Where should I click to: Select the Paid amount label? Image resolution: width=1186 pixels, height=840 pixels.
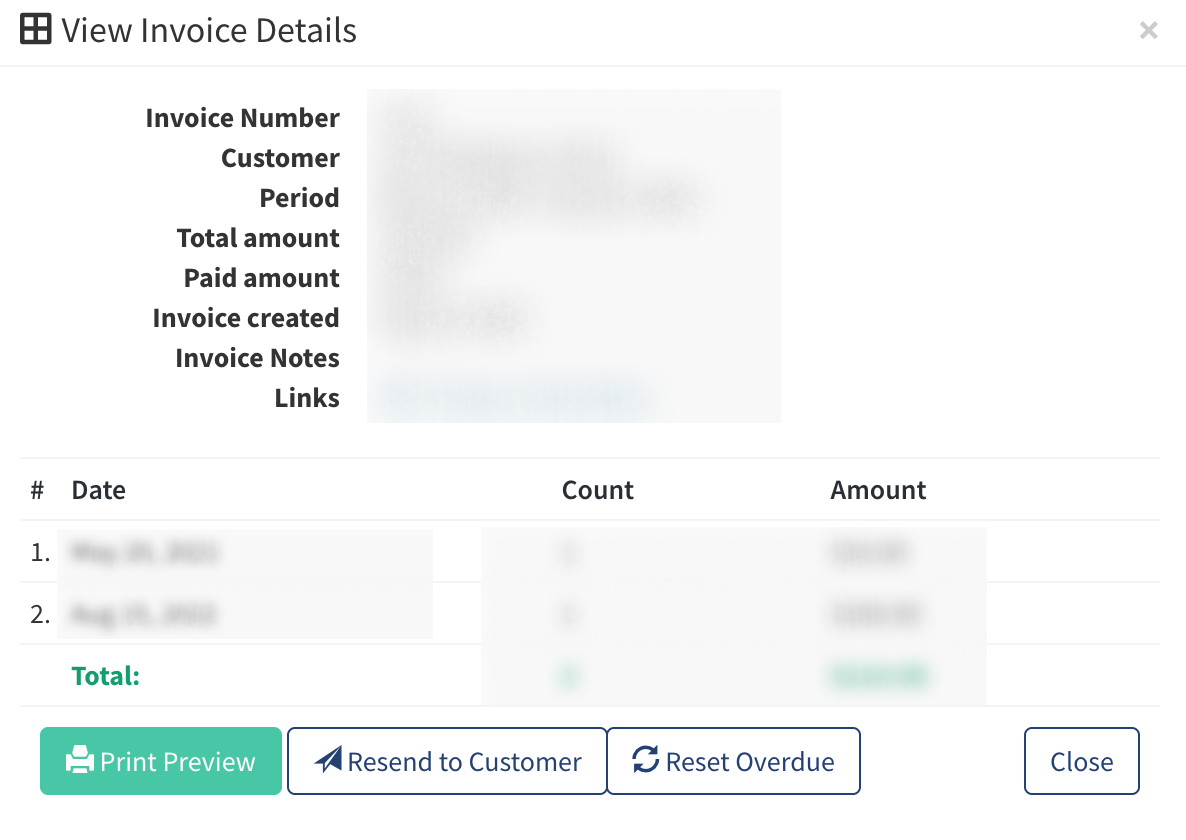262,278
